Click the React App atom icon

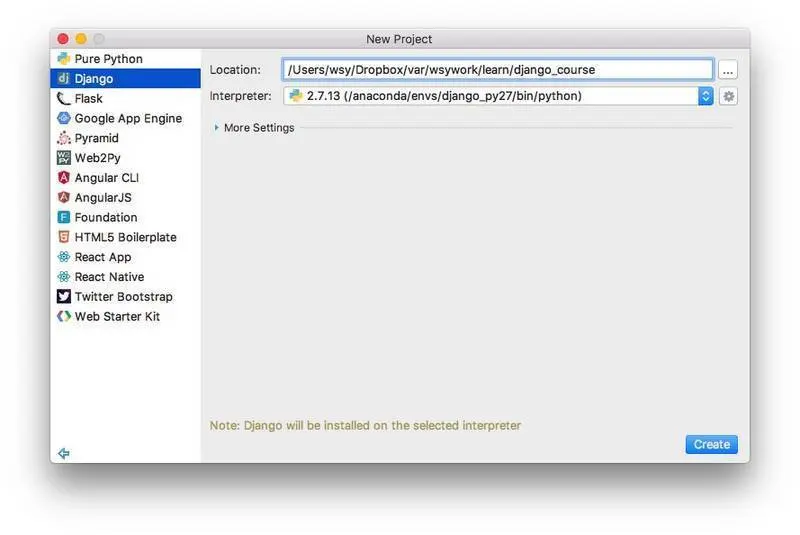click(64, 257)
